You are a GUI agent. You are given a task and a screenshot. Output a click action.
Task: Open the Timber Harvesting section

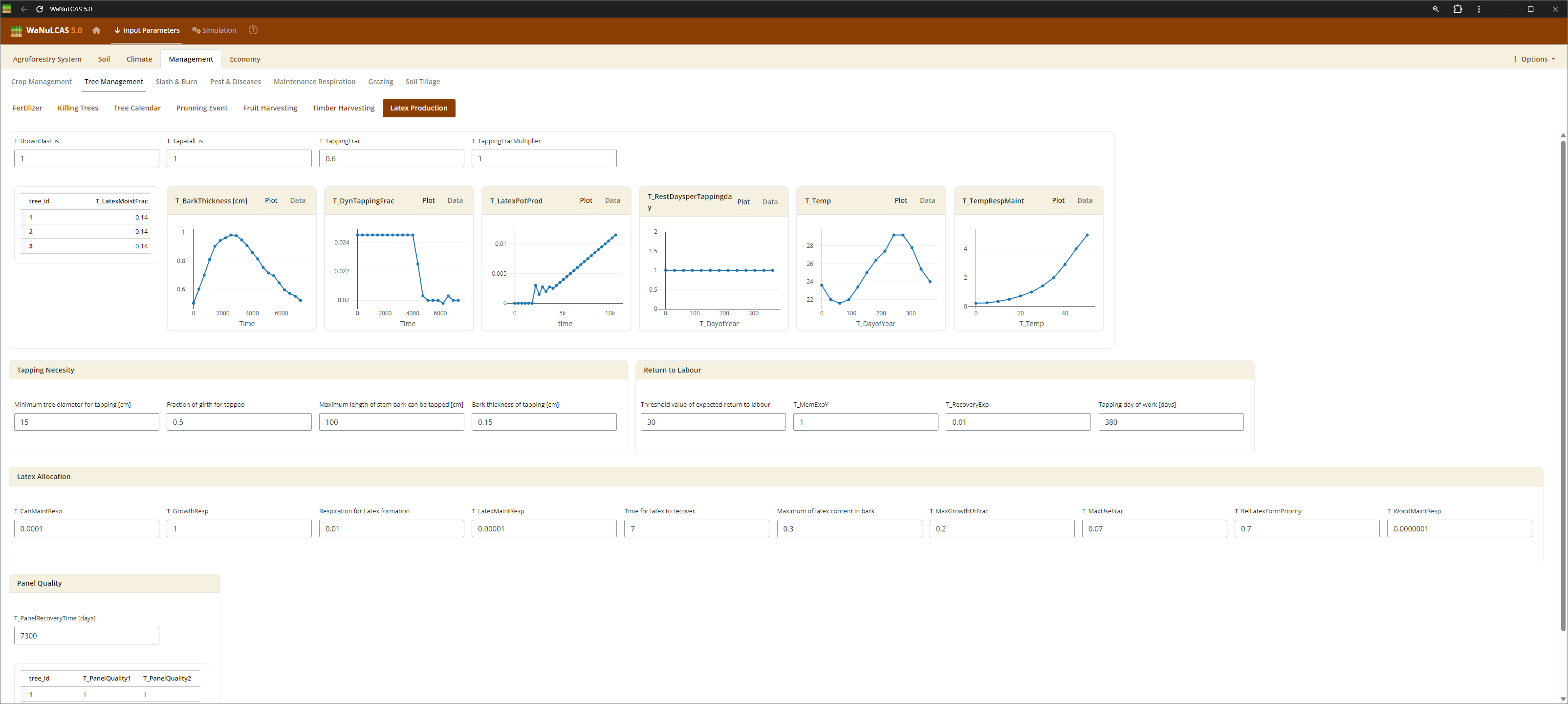point(343,109)
